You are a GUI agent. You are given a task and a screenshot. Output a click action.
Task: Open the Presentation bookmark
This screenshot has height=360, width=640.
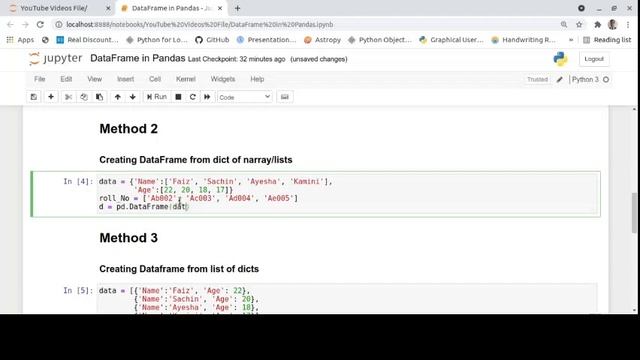pyautogui.click(x=266, y=40)
